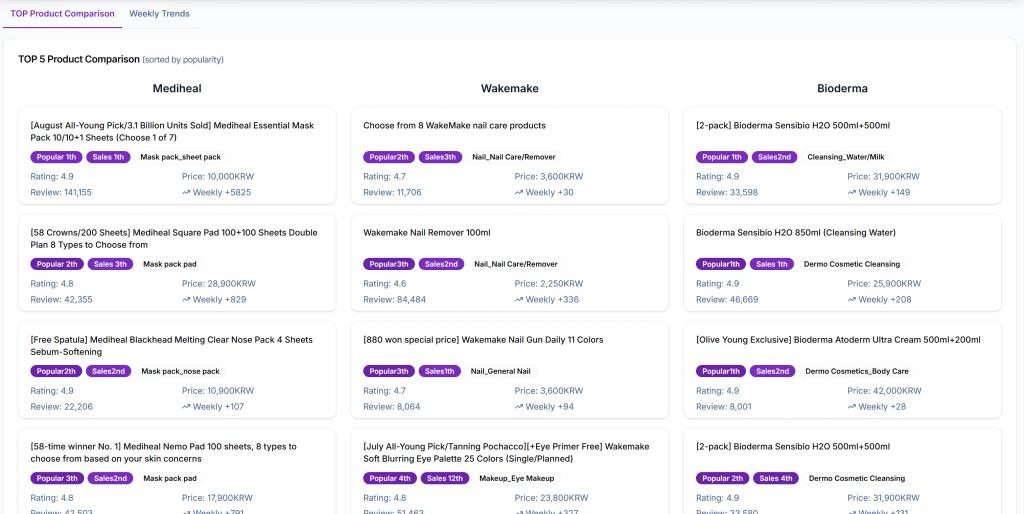Click trend arrow icon beside Weekly +829
Image resolution: width=1024 pixels, height=514 pixels.
coord(186,300)
